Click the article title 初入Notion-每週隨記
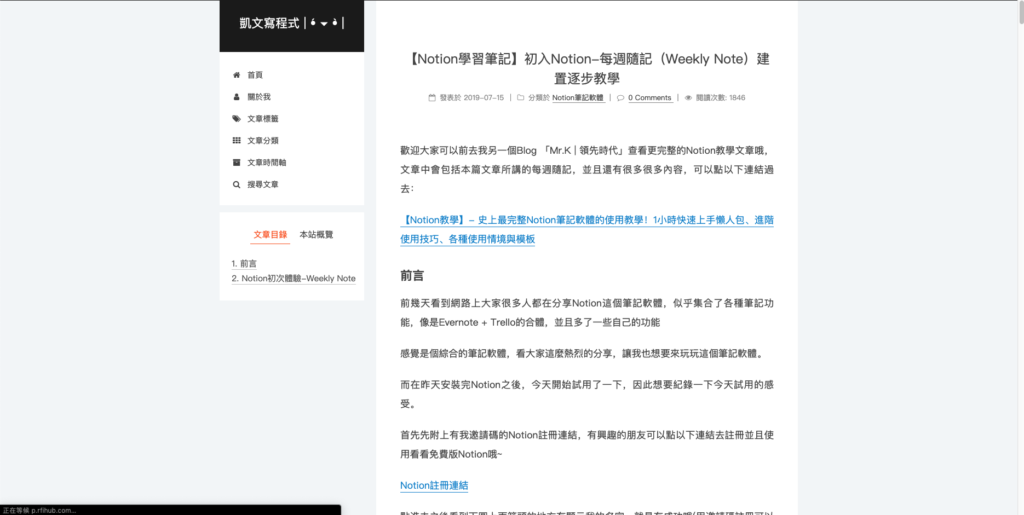This screenshot has width=1024, height=515. (587, 69)
